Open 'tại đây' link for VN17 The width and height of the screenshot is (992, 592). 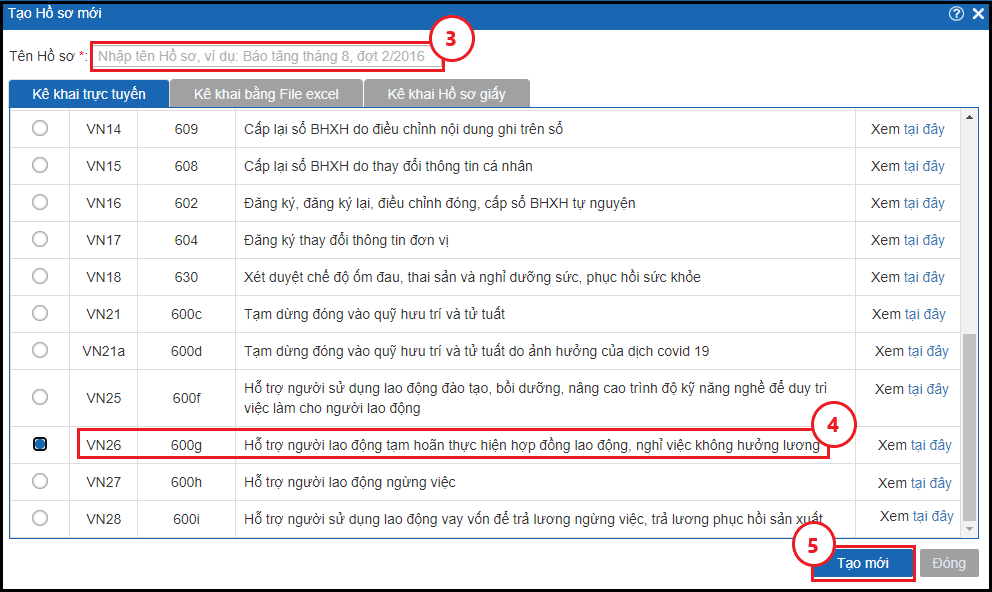[x=924, y=240]
